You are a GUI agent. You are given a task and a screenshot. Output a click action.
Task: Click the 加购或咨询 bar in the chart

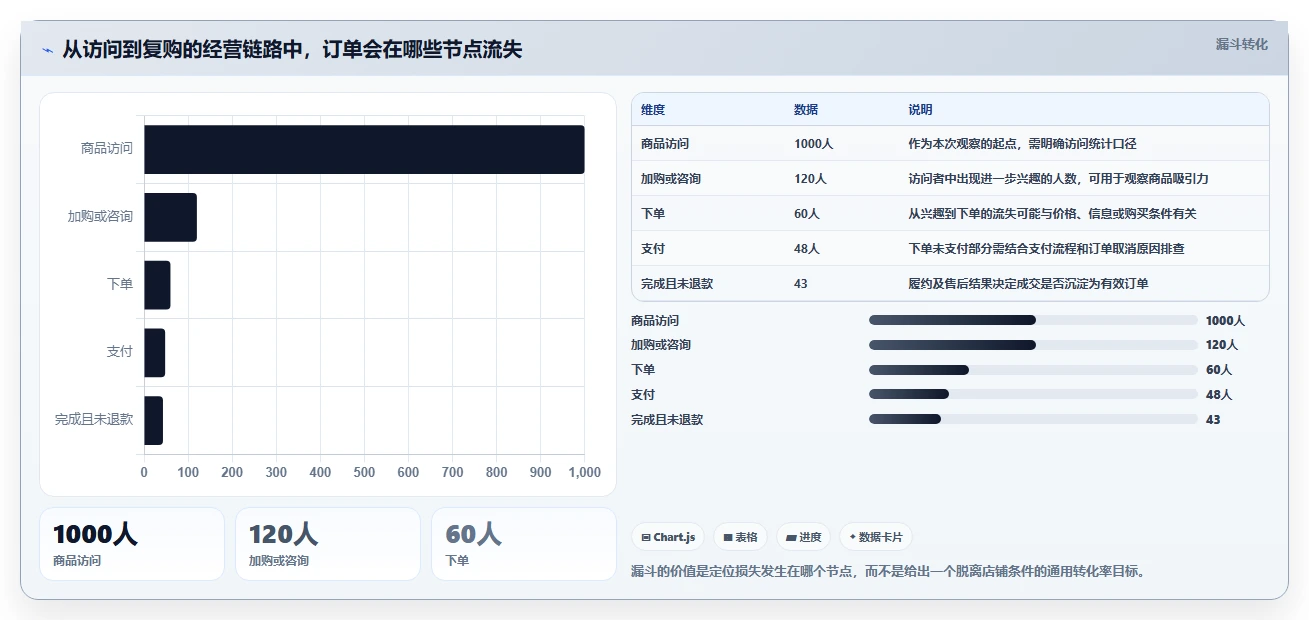pyautogui.click(x=170, y=217)
